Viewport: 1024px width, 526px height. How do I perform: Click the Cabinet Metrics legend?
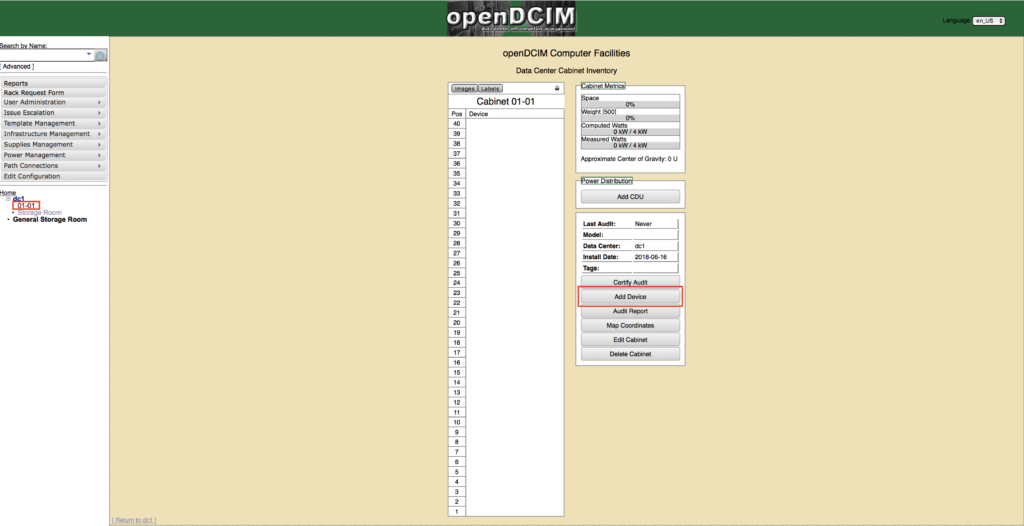603,86
